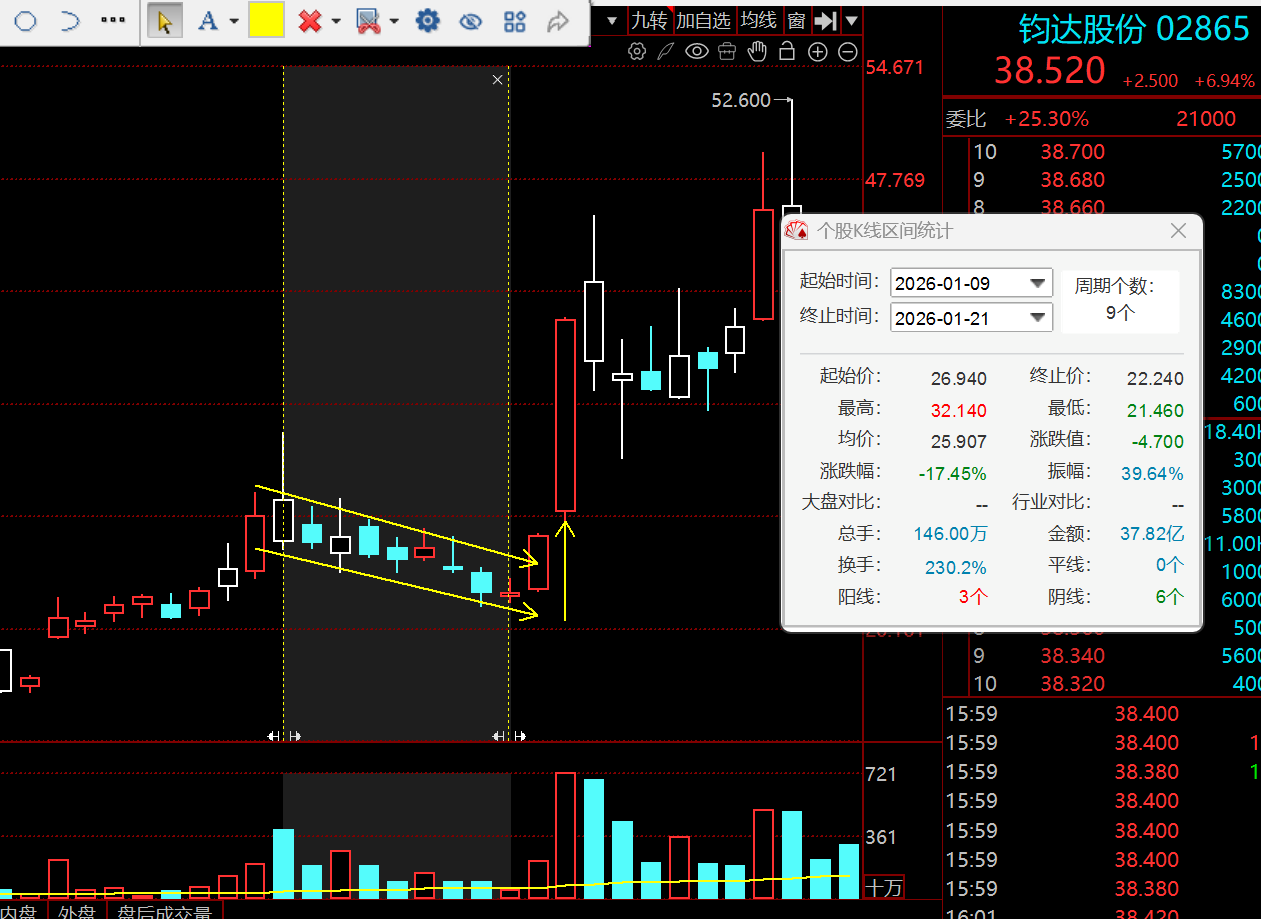Zoom in chart with plus circle
This screenshot has height=919, width=1261.
coord(818,51)
